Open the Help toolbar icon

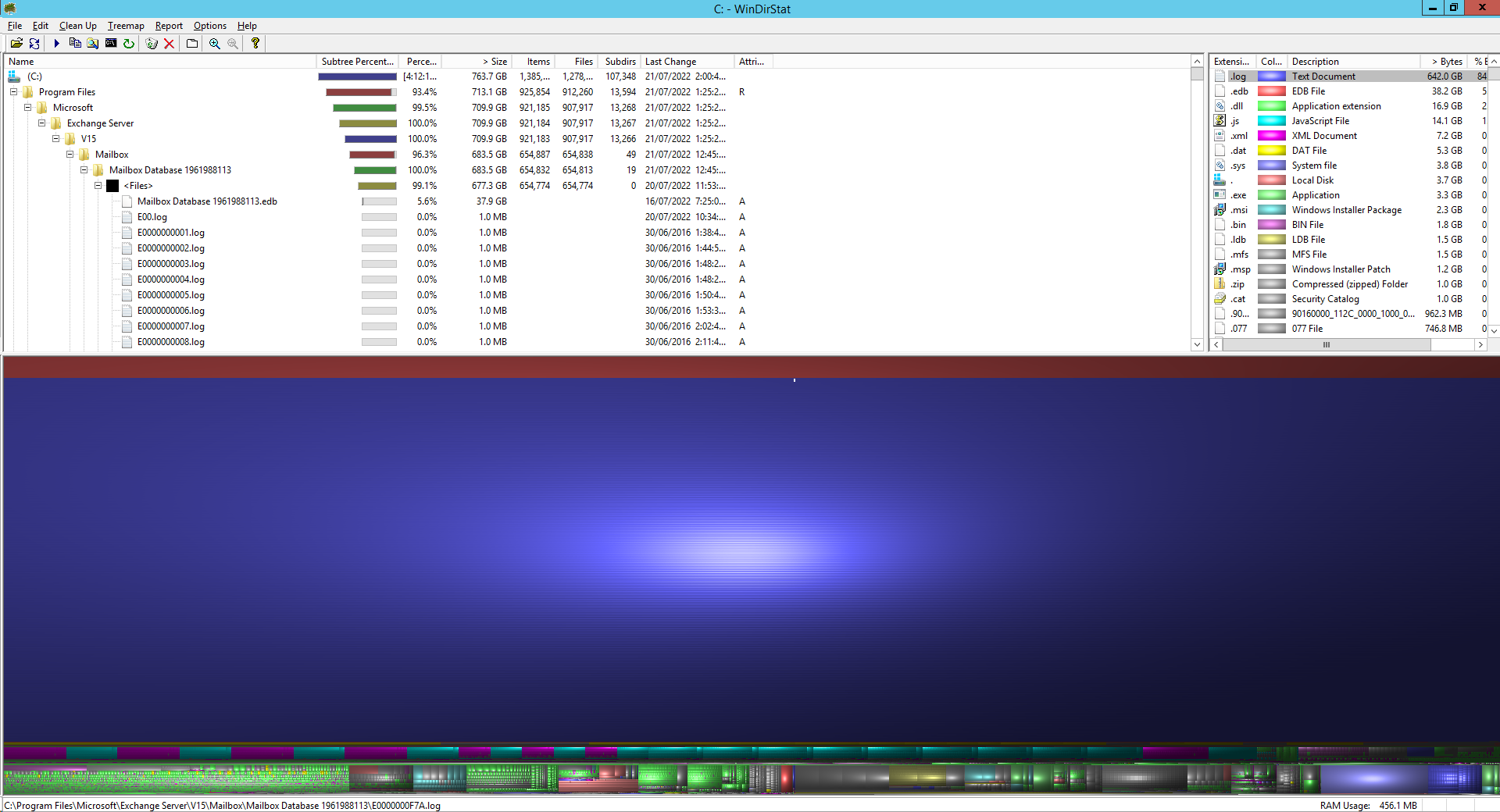pos(253,43)
